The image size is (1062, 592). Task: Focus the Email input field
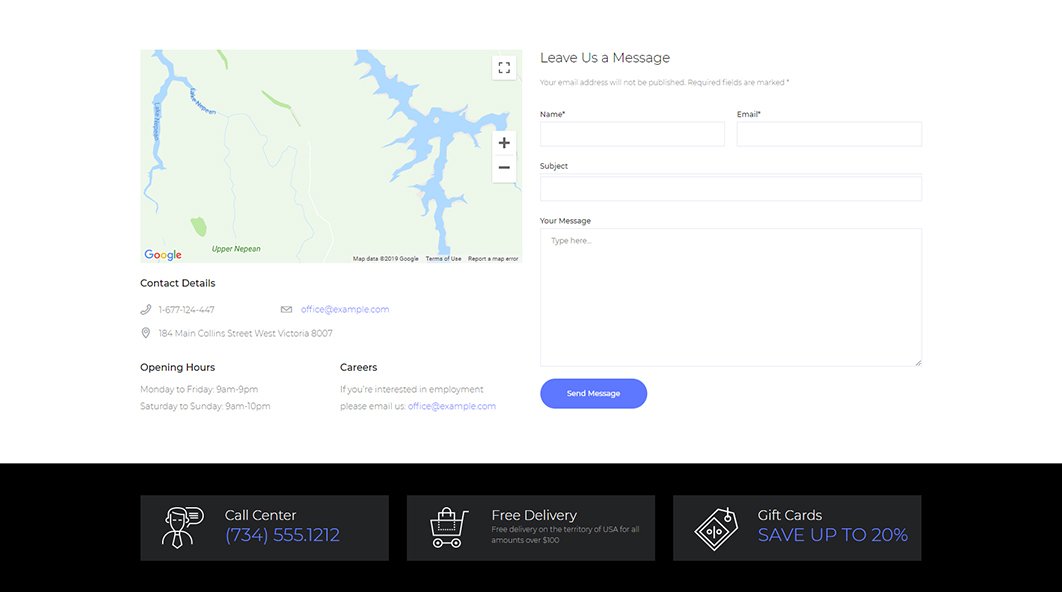coord(829,134)
